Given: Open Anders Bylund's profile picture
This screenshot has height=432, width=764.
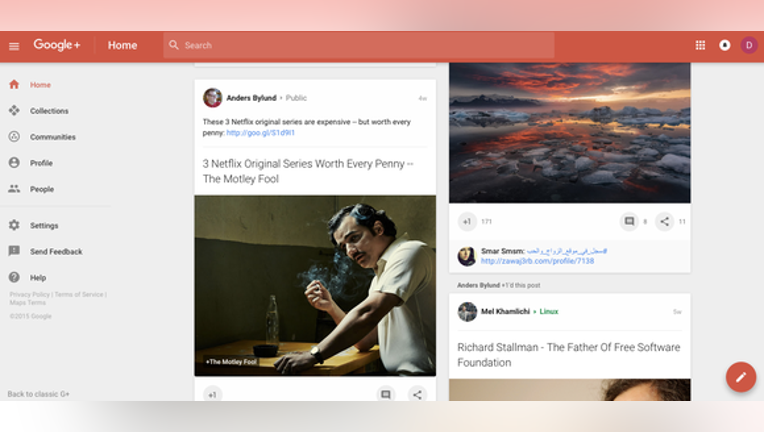Looking at the screenshot, I should click(212, 98).
